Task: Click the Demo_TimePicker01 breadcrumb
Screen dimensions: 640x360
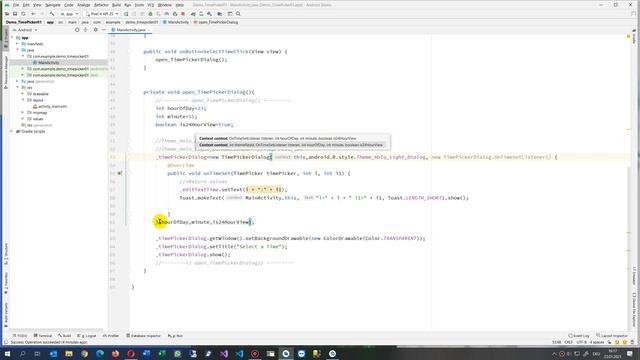Action: point(24,22)
